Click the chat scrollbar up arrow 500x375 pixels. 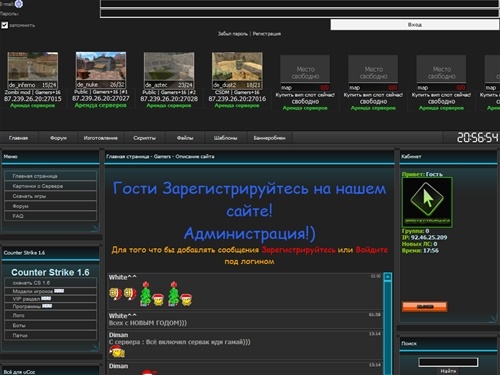click(x=388, y=277)
